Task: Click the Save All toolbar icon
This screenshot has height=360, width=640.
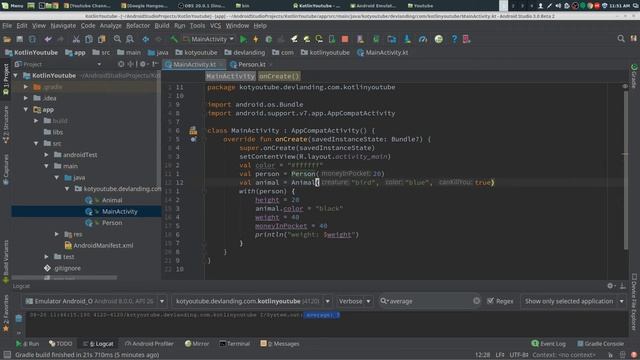Action: [x=20, y=39]
